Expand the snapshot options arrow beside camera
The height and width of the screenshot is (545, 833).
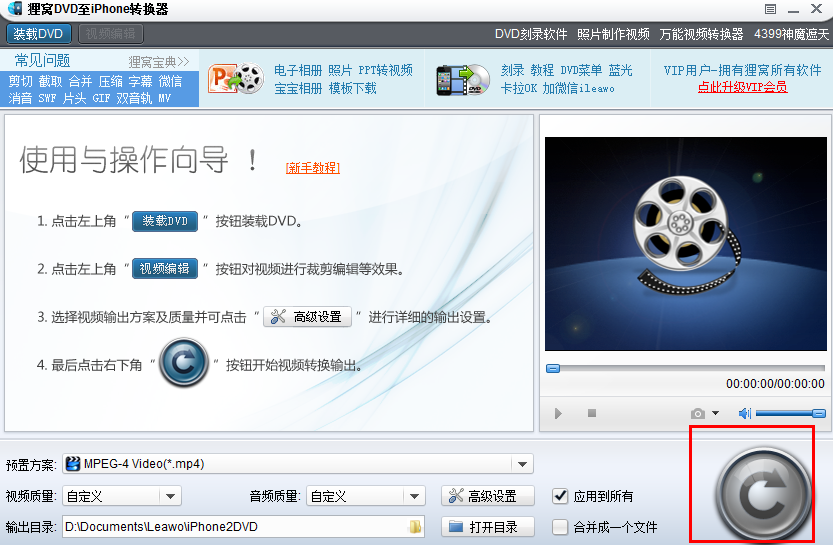pyautogui.click(x=716, y=413)
